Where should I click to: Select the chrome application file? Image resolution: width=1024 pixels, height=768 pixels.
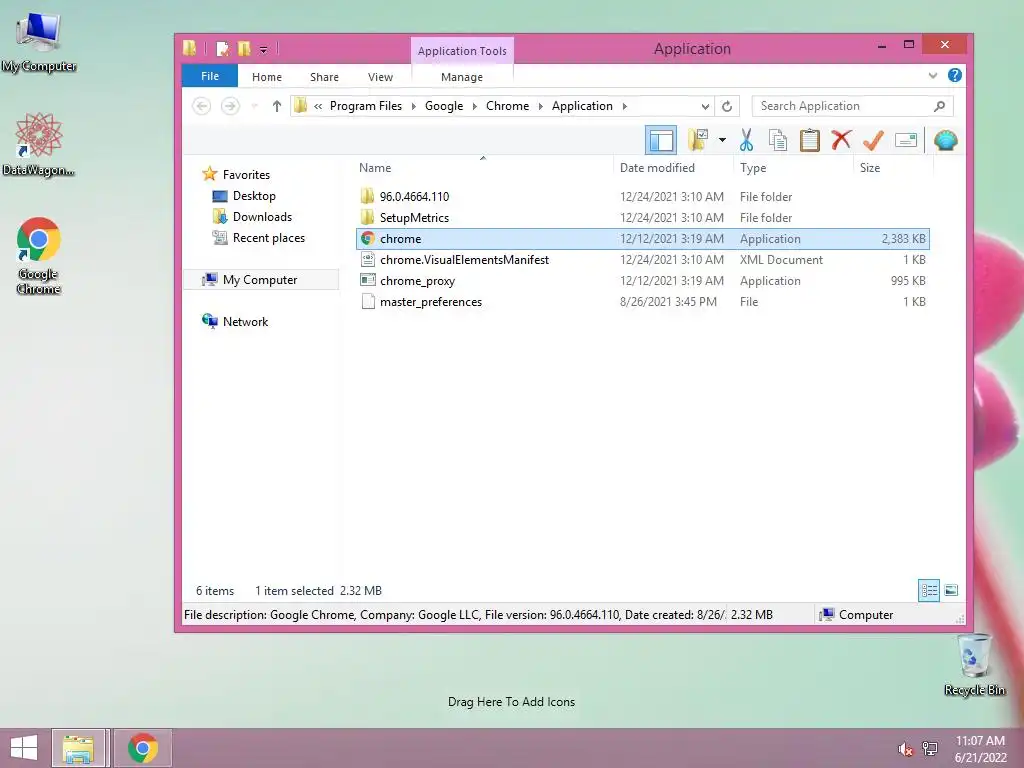(643, 238)
